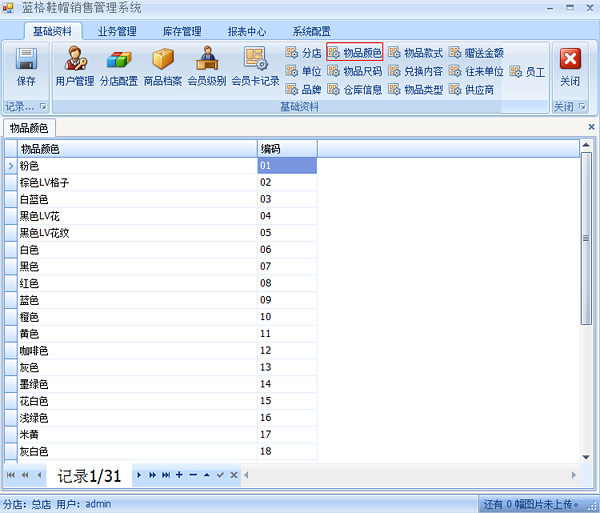This screenshot has width=600, height=513.
Task: Expand the 记录 group dialog launcher
Action: [43, 106]
